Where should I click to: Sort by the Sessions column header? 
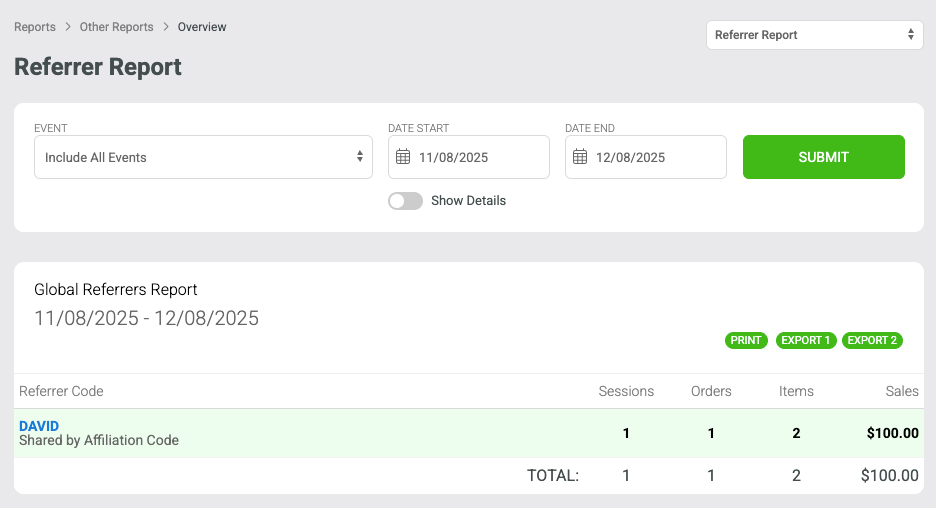tap(626, 391)
